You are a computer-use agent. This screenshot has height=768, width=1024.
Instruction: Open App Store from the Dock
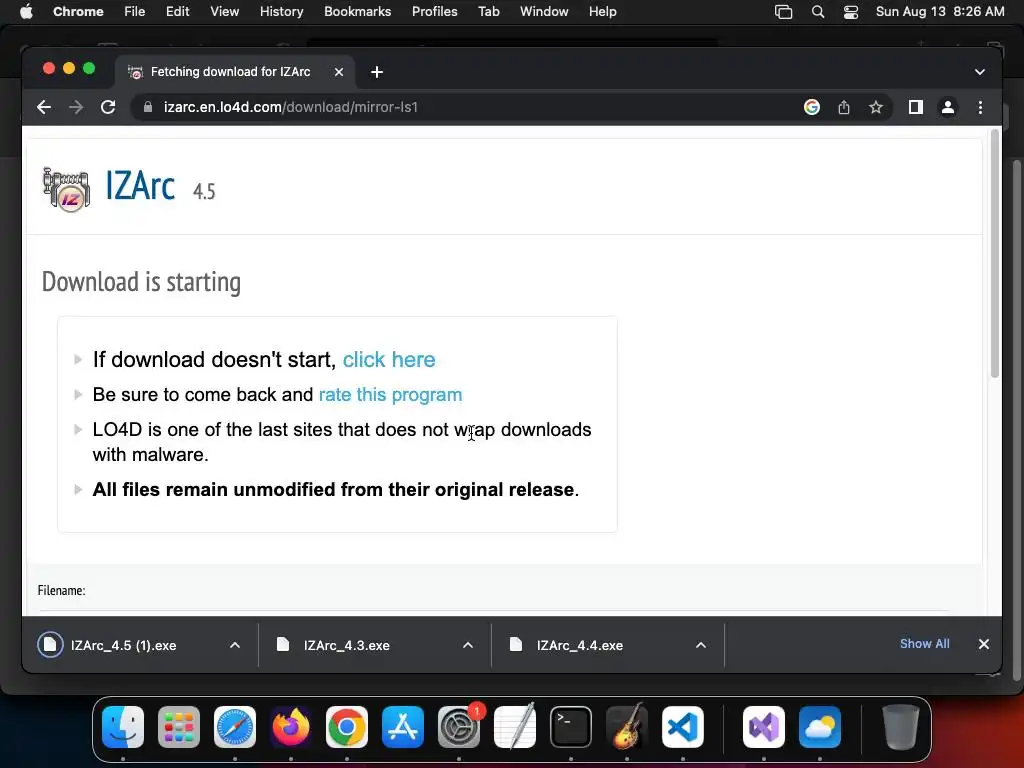[x=403, y=727]
